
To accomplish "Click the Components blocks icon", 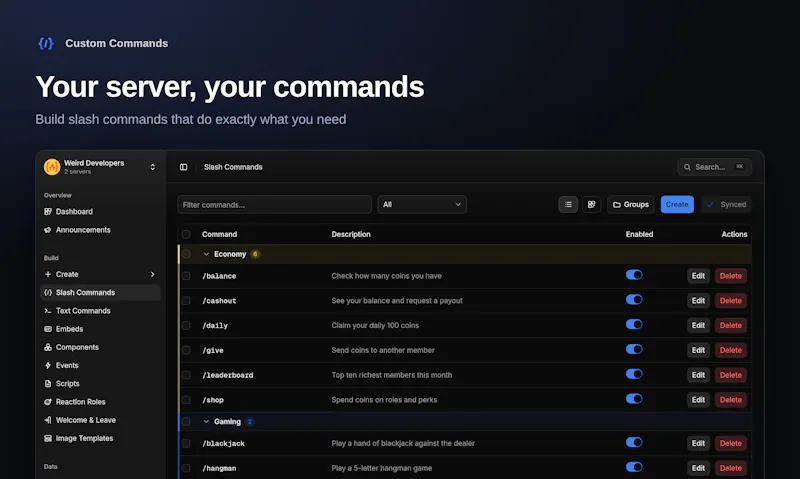I will point(48,347).
